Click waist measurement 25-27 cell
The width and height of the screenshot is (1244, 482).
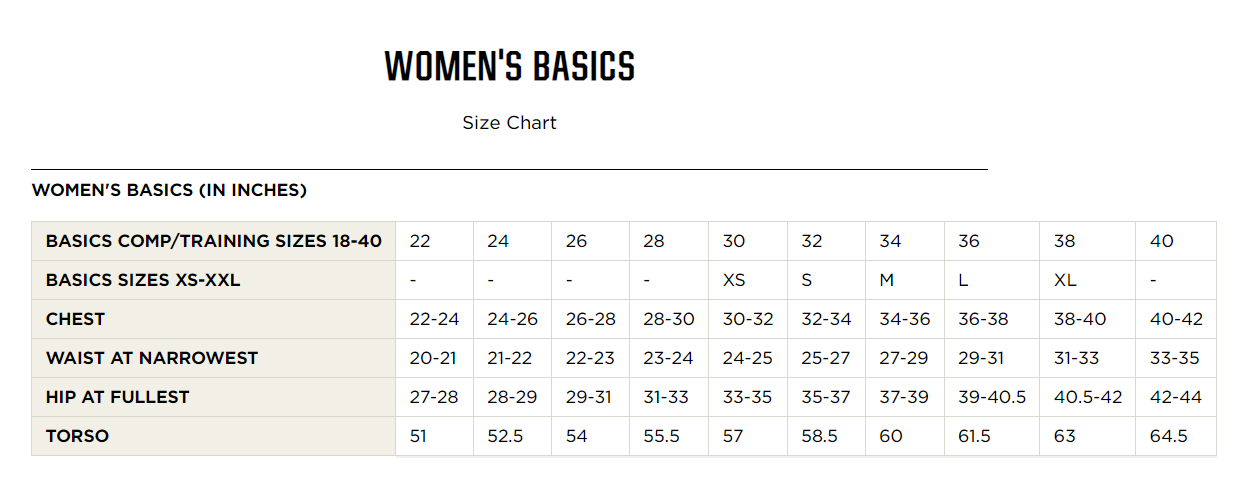click(827, 358)
